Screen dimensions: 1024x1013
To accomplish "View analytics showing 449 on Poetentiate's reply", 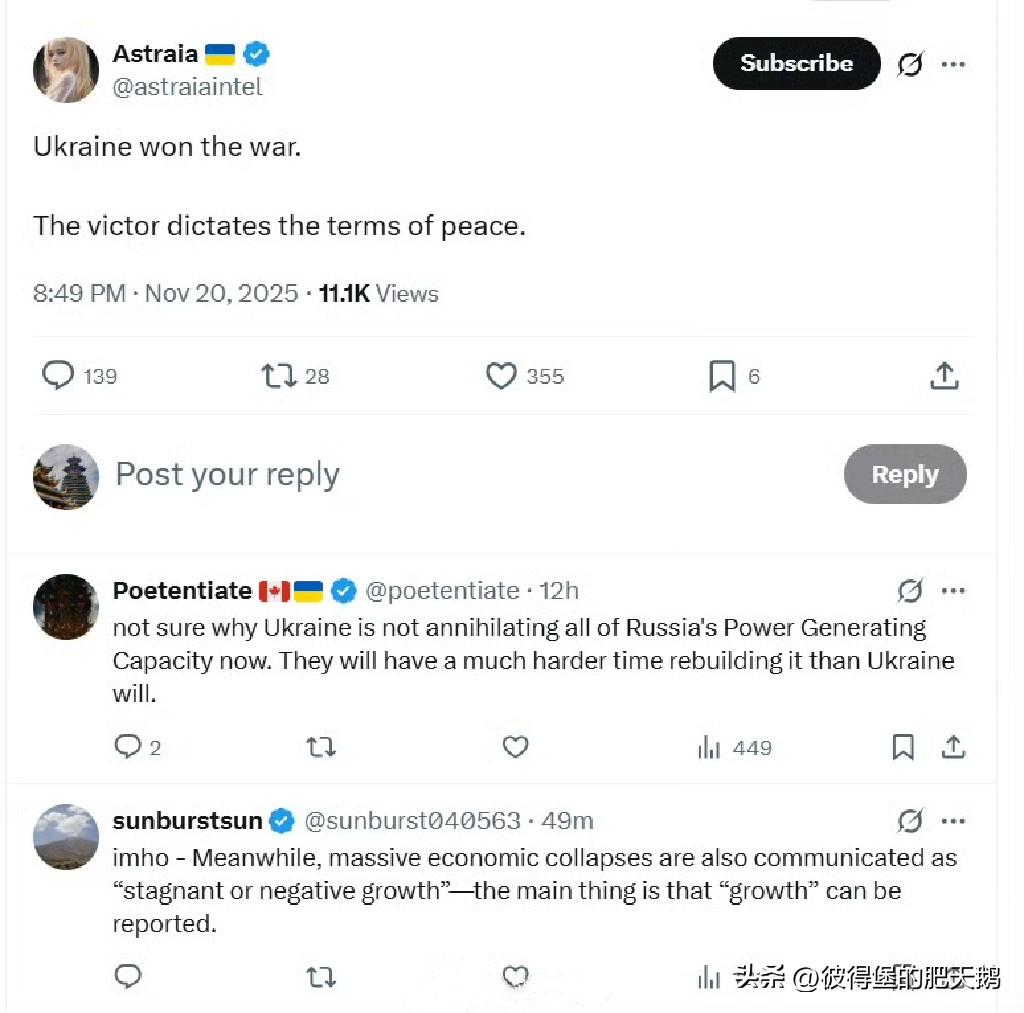I will [735, 747].
